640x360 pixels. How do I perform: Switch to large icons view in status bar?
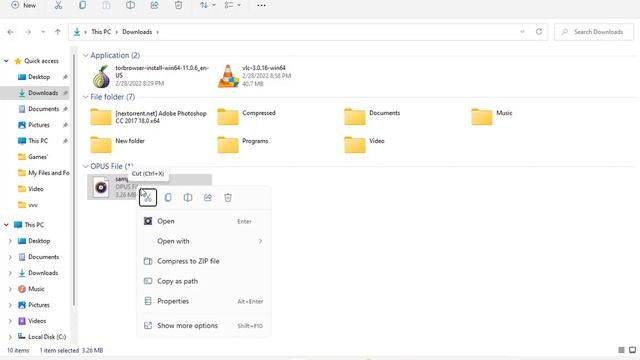[633, 350]
